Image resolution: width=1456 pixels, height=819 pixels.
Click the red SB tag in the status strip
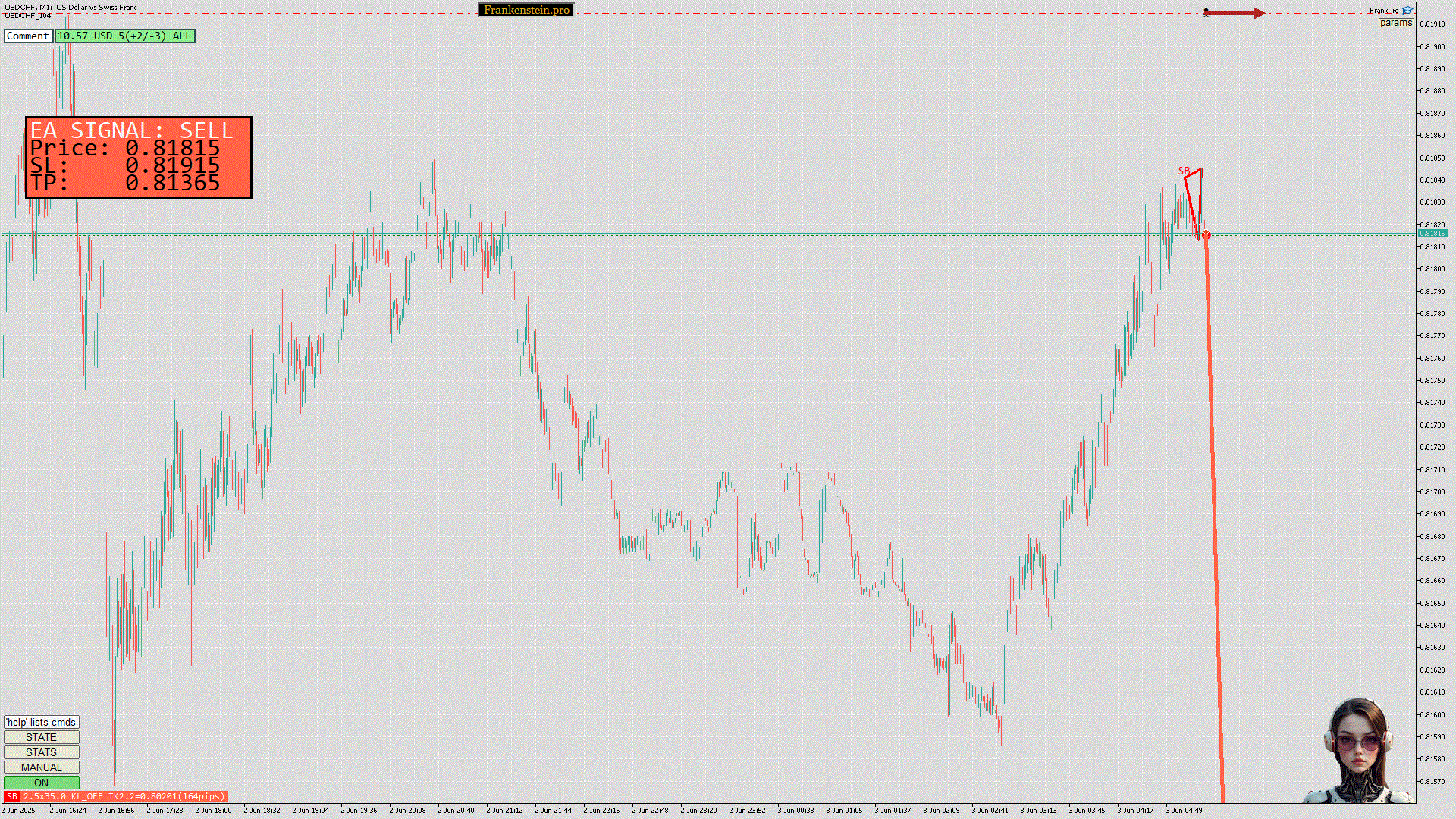[x=11, y=796]
